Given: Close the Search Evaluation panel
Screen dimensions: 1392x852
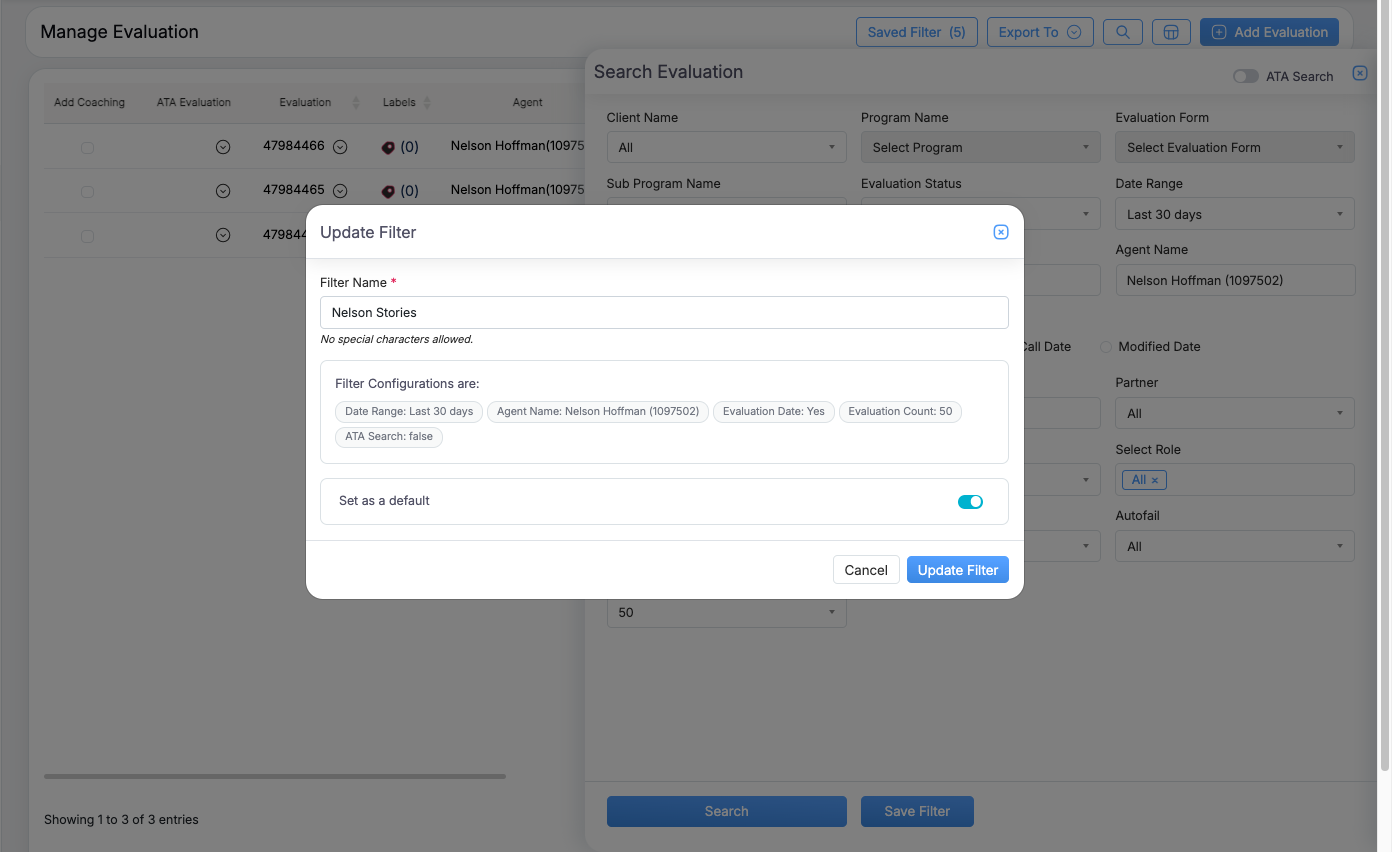Looking at the screenshot, I should pos(1359,73).
